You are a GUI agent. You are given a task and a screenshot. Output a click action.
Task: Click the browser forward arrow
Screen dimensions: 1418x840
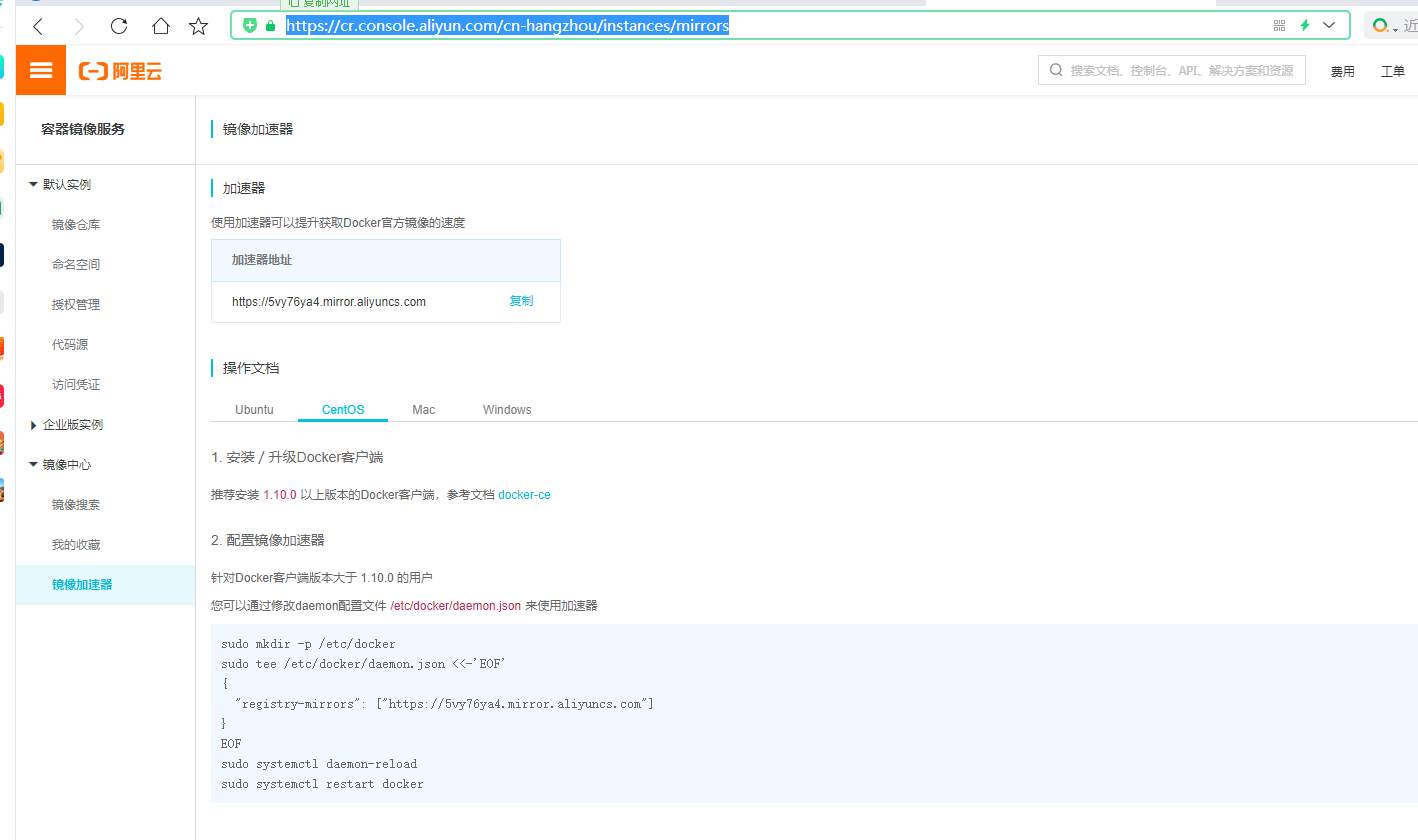click(79, 26)
